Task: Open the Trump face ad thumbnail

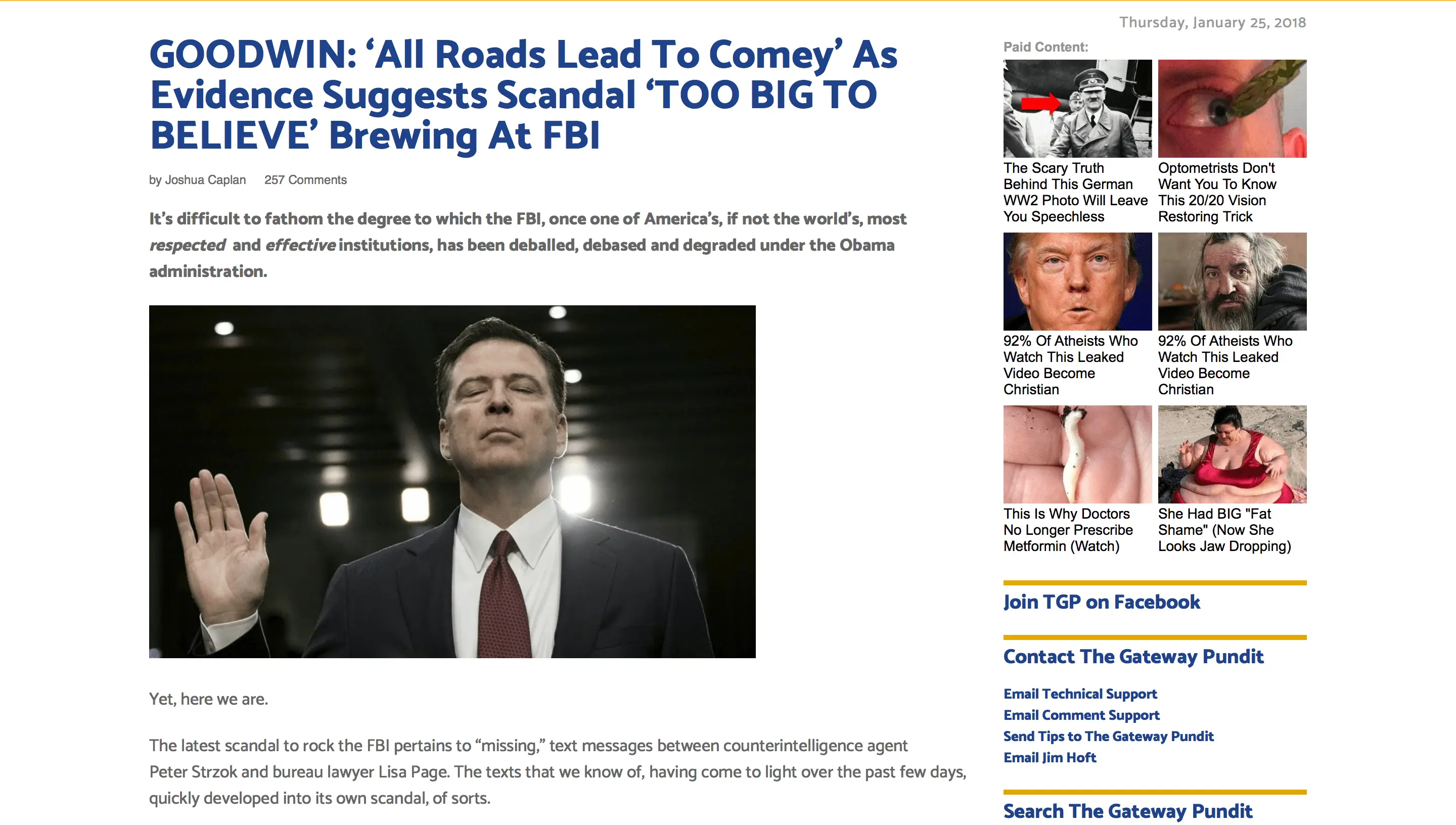Action: coord(1077,281)
